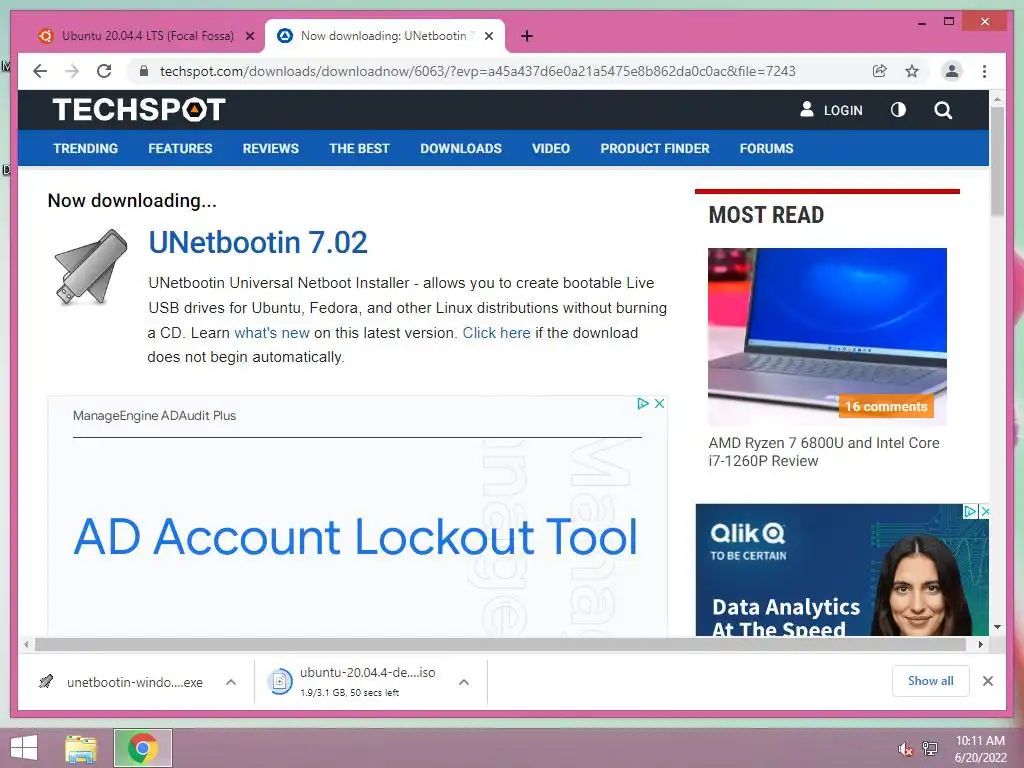Click the TechSpot logo
Screen dimensions: 1024x768
[x=138, y=109]
